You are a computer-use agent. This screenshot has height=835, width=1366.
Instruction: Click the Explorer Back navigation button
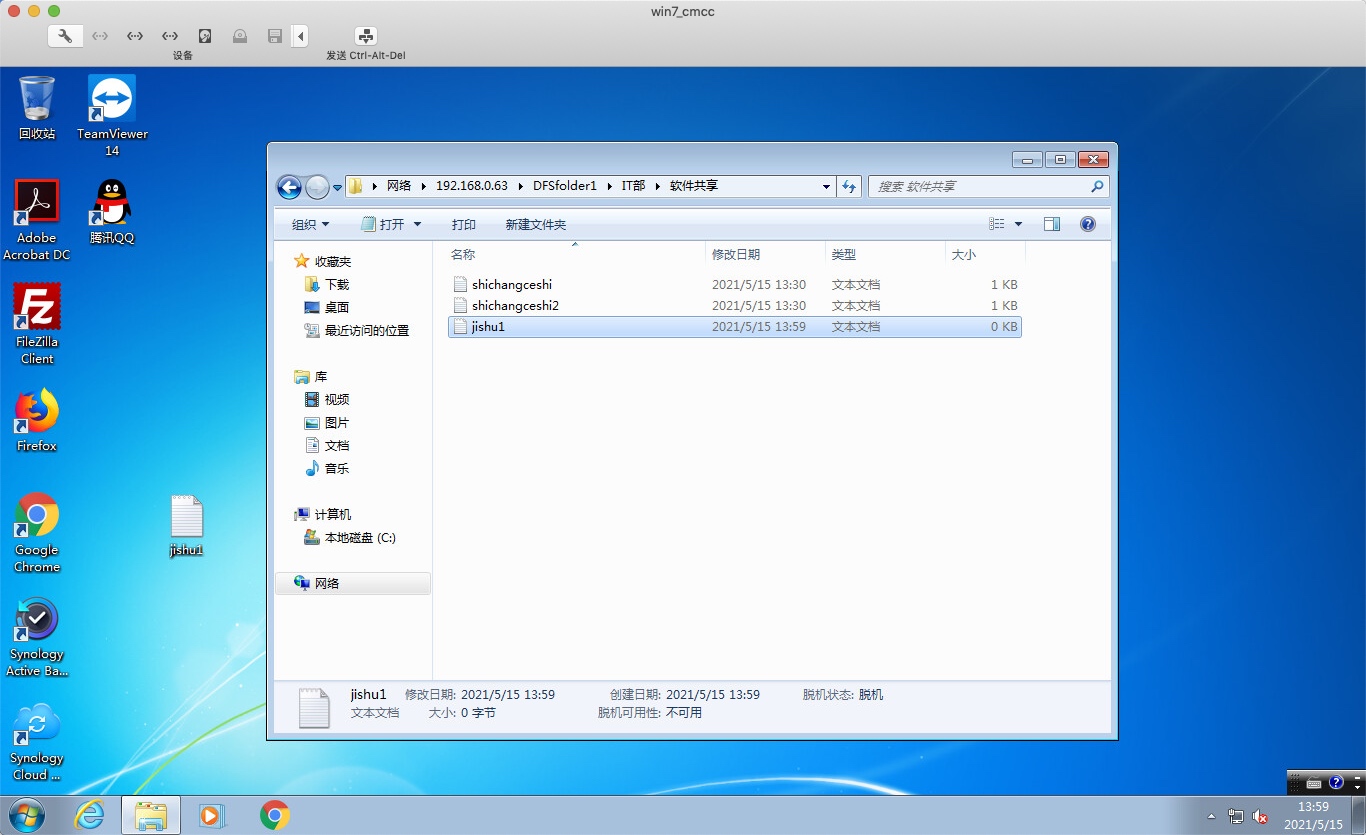[289, 186]
